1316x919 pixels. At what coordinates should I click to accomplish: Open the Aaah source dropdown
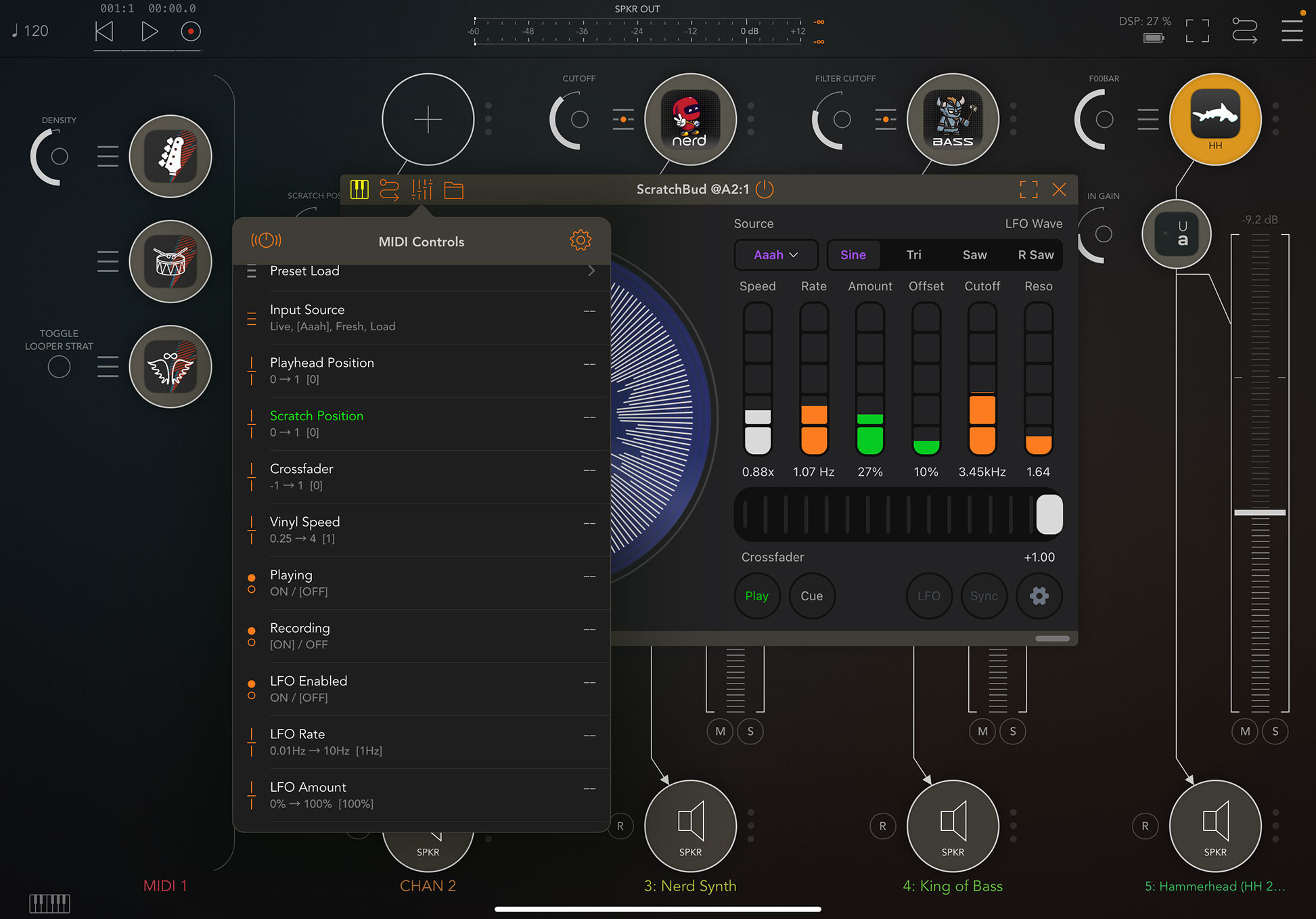(x=775, y=254)
